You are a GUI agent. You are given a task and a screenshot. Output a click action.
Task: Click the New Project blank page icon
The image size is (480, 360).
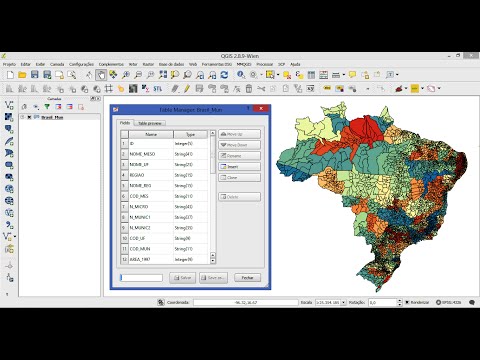coord(10,75)
